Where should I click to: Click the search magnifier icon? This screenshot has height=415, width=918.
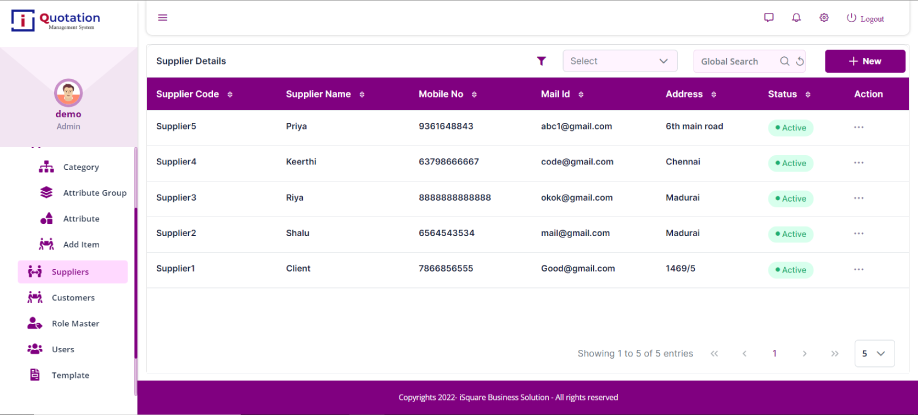click(x=785, y=61)
